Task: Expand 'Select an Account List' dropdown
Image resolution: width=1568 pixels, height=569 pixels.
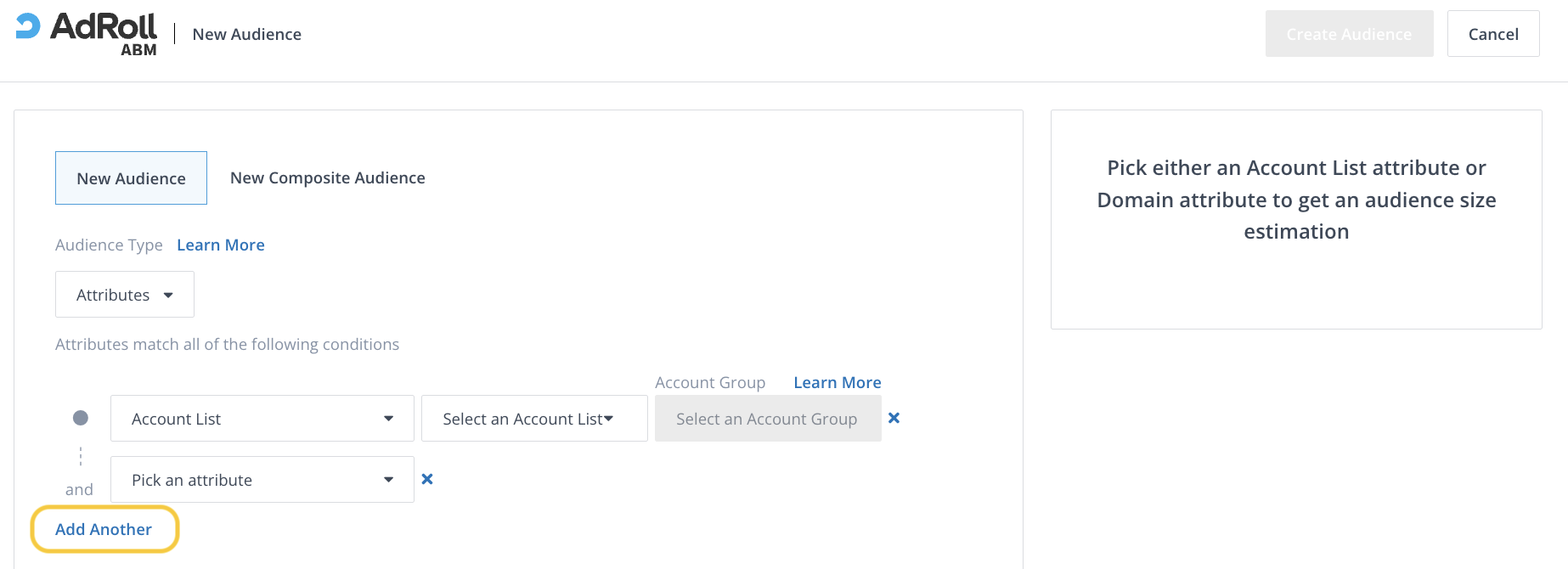Action: pos(533,419)
